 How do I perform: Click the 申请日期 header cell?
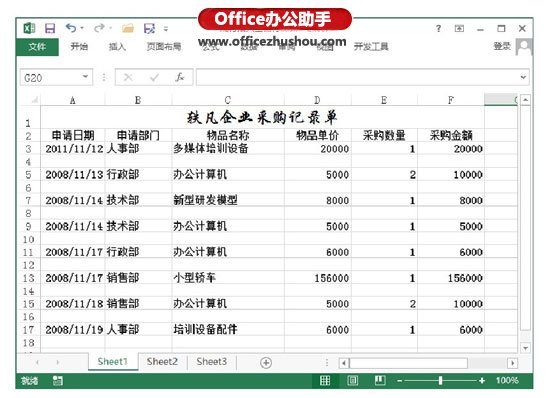click(x=73, y=135)
